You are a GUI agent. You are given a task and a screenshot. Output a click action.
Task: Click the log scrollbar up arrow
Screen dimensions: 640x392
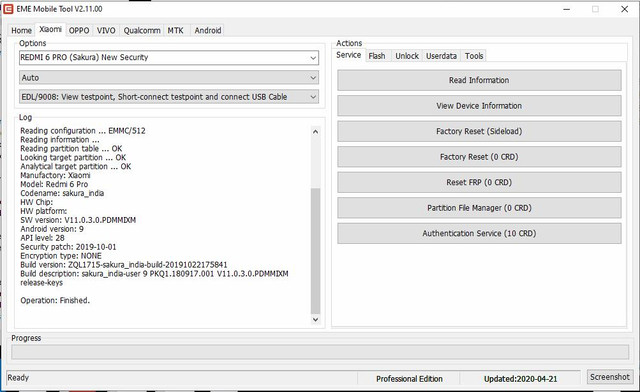(315, 131)
